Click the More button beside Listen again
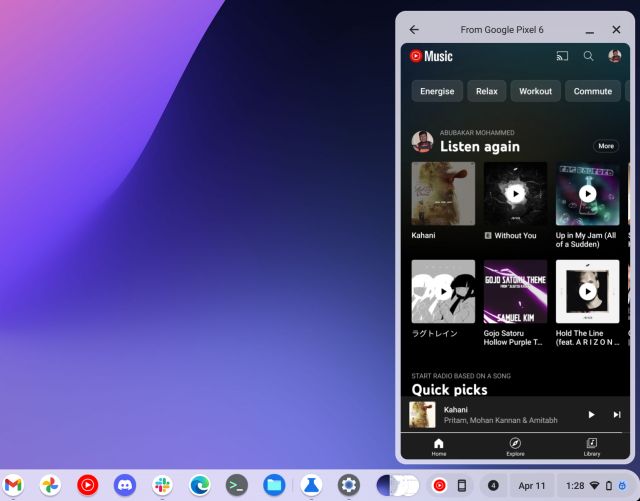 pos(606,146)
